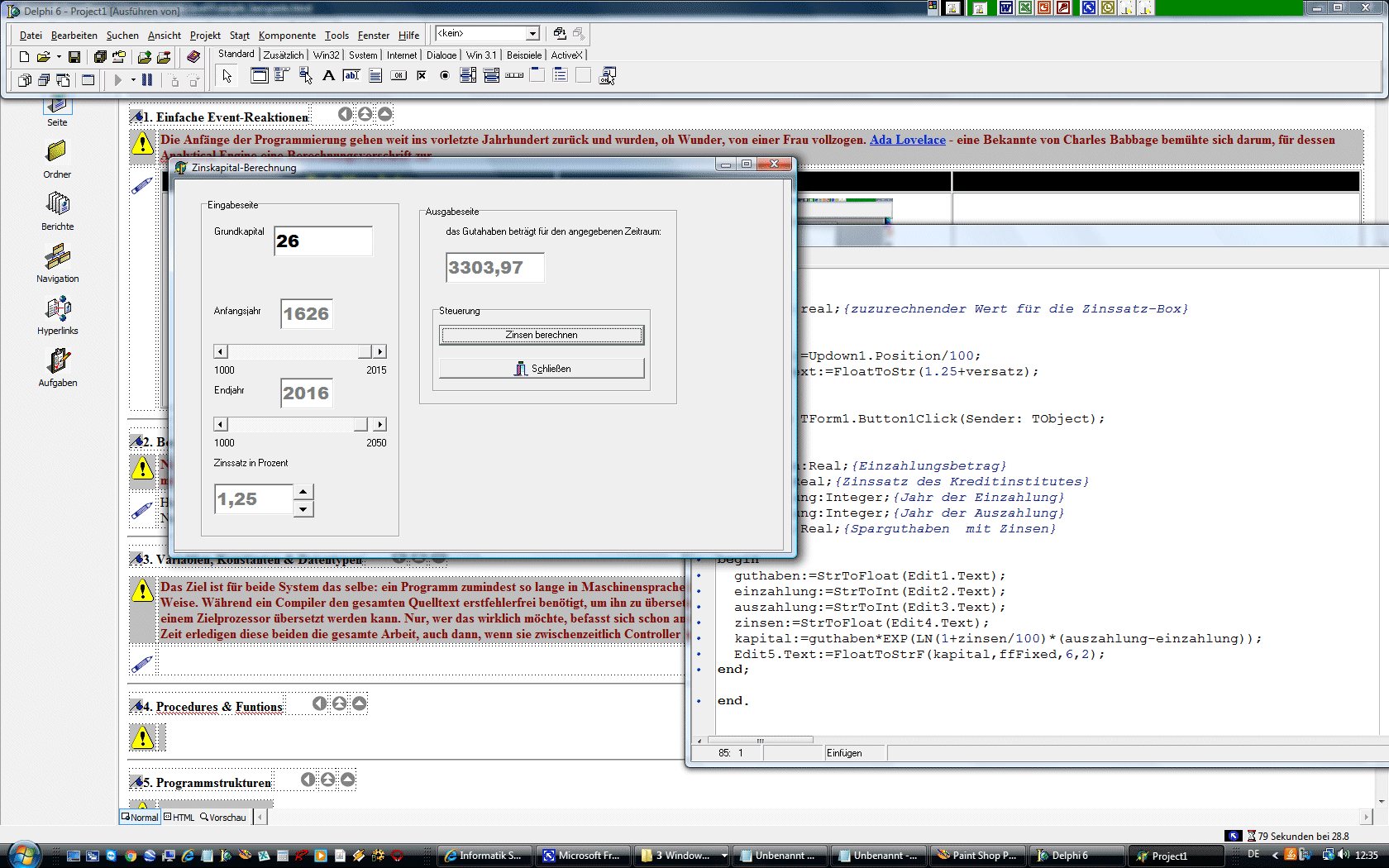Click into the Grundkapital input field
Screen dimensions: 1389x868
tap(323, 241)
